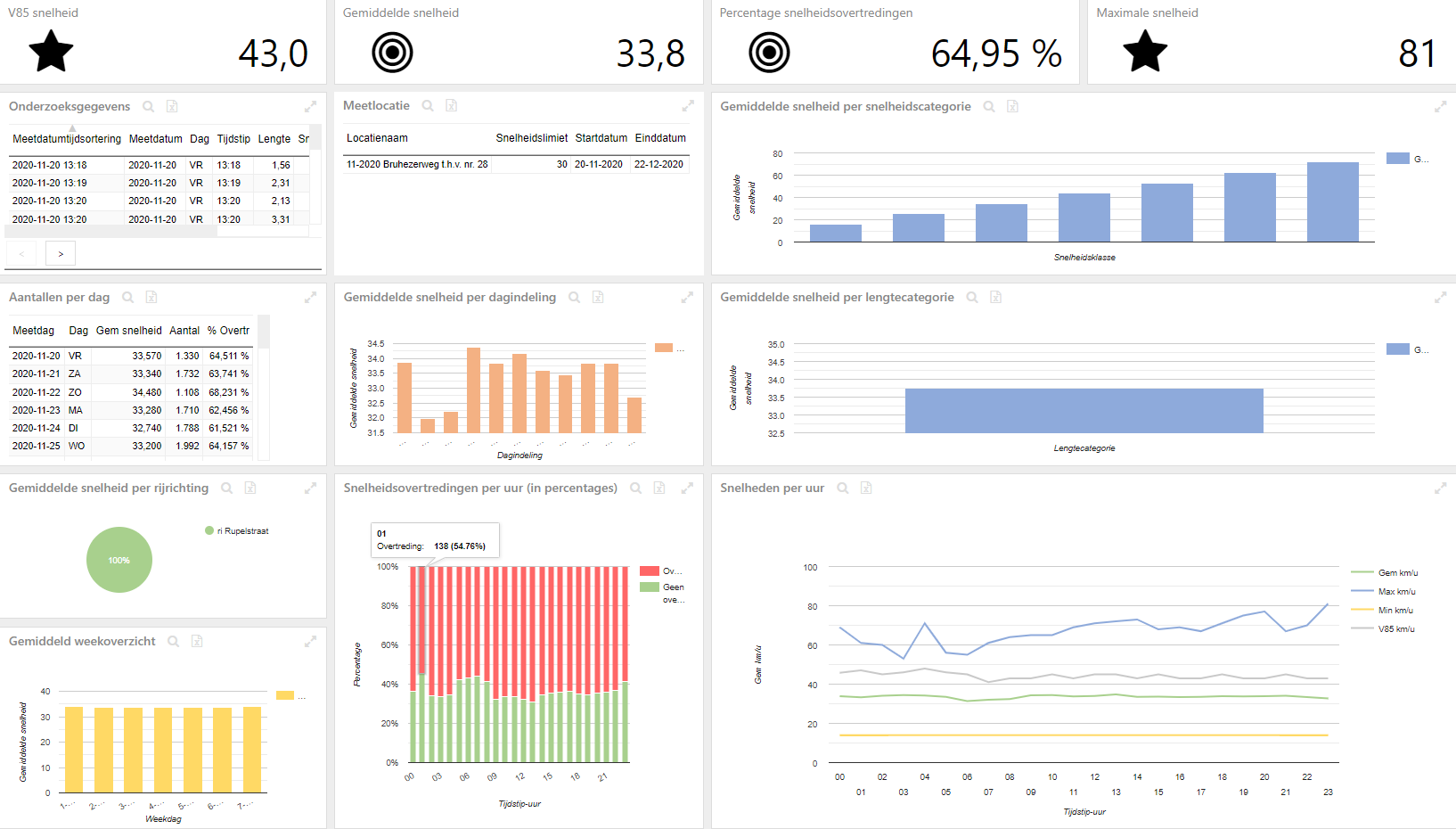Maximize the Meetlocatie panel
The height and width of the screenshot is (829, 1456).
tap(688, 106)
